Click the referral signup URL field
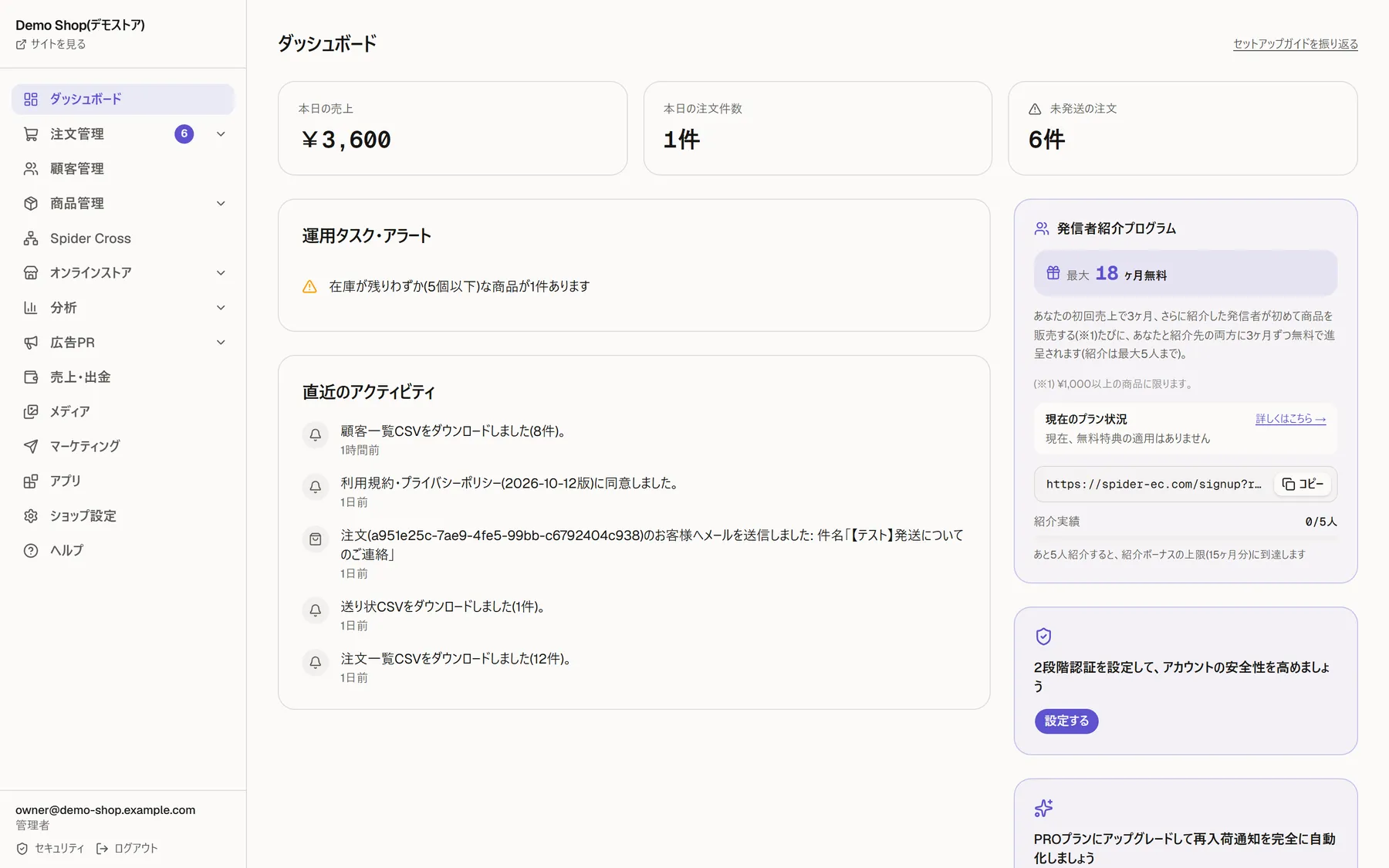The width and height of the screenshot is (1389, 868). [x=1154, y=485]
